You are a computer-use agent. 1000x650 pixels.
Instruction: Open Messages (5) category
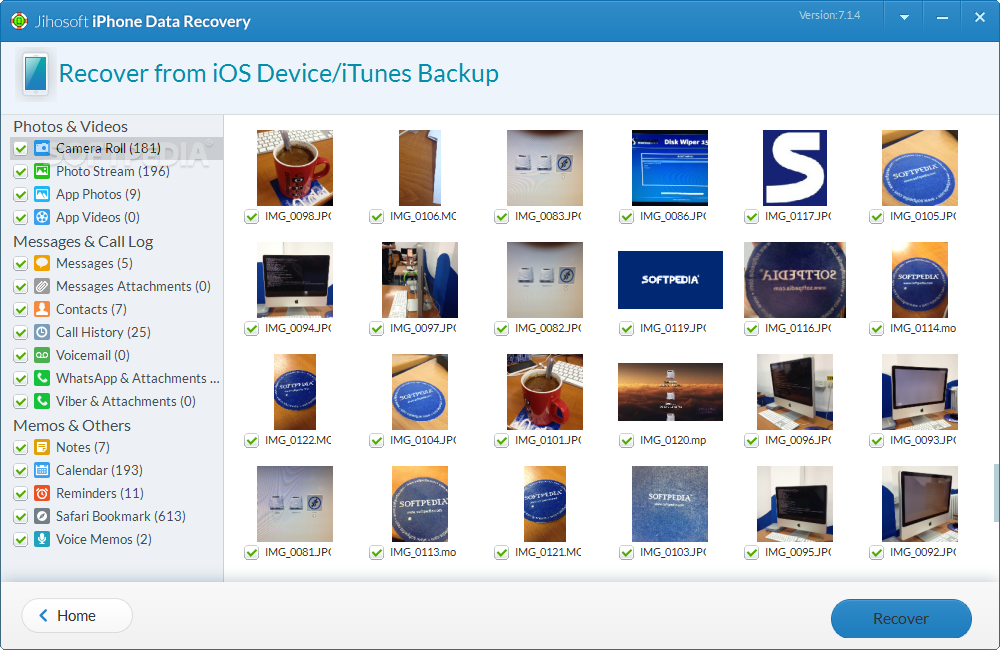point(94,263)
